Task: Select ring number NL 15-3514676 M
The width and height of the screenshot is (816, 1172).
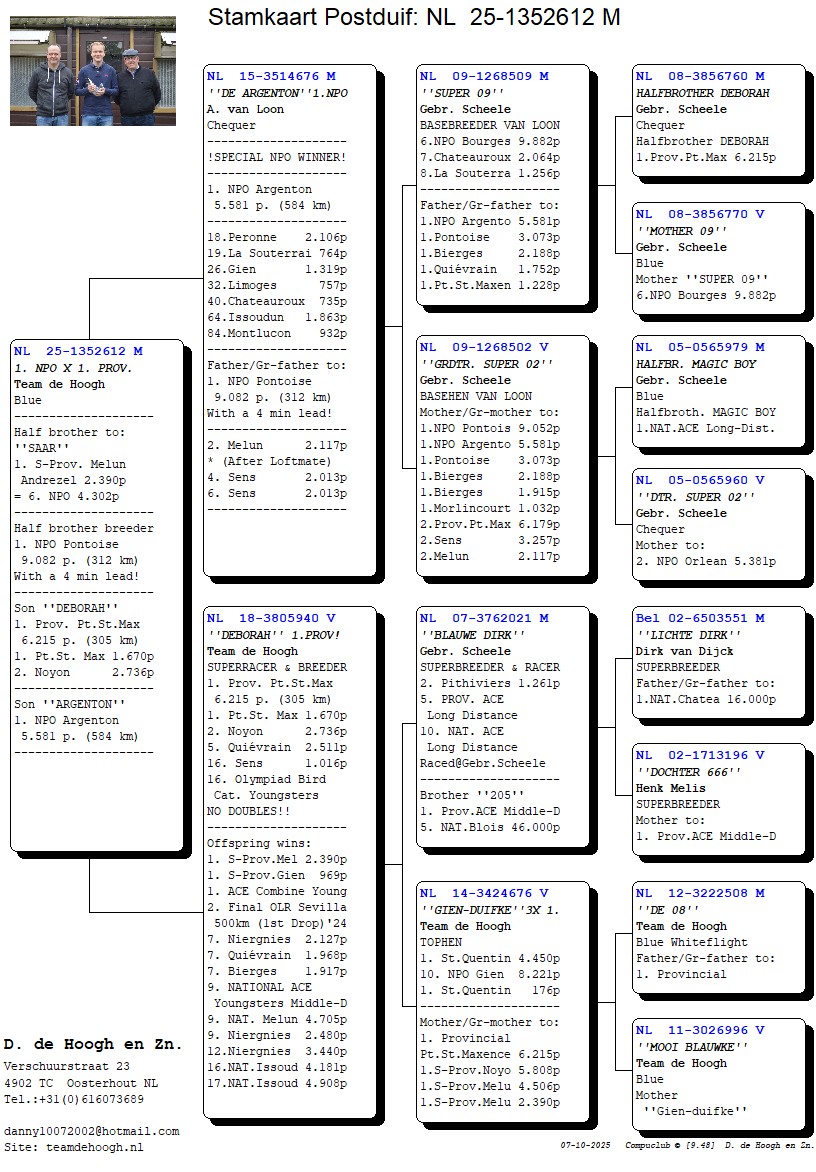Action: pos(271,76)
